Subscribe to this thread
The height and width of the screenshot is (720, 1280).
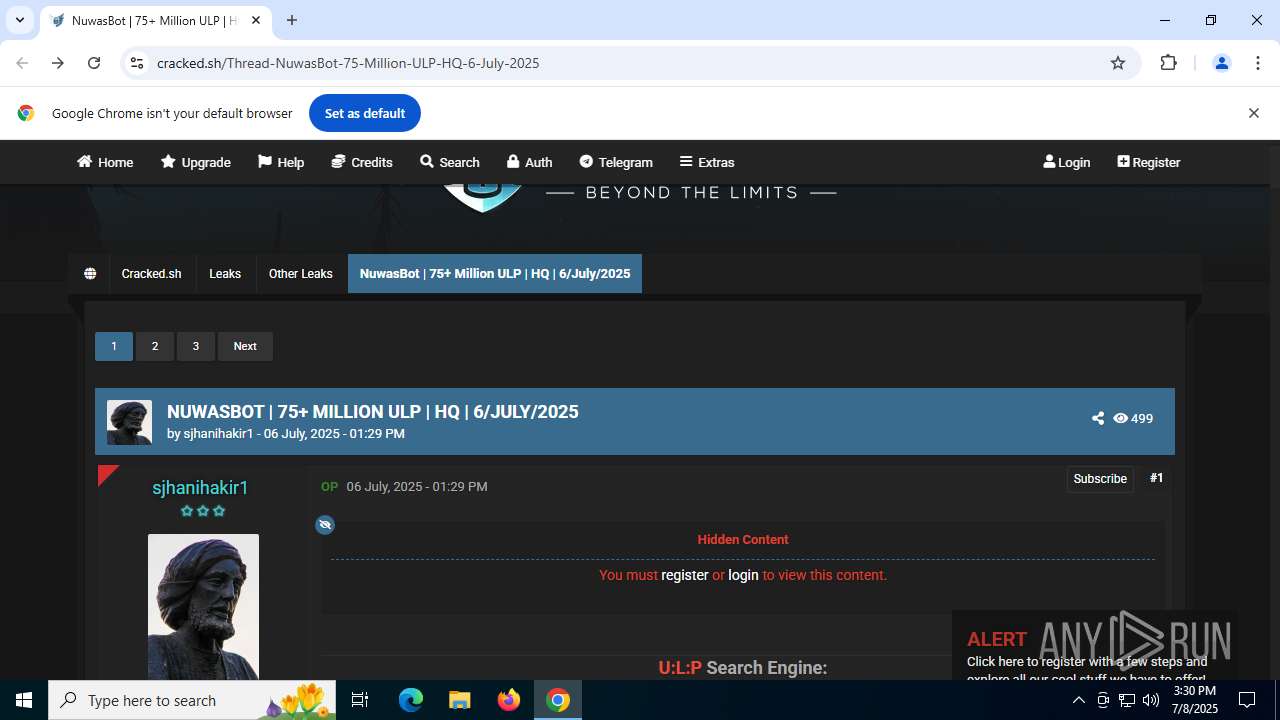(1100, 479)
